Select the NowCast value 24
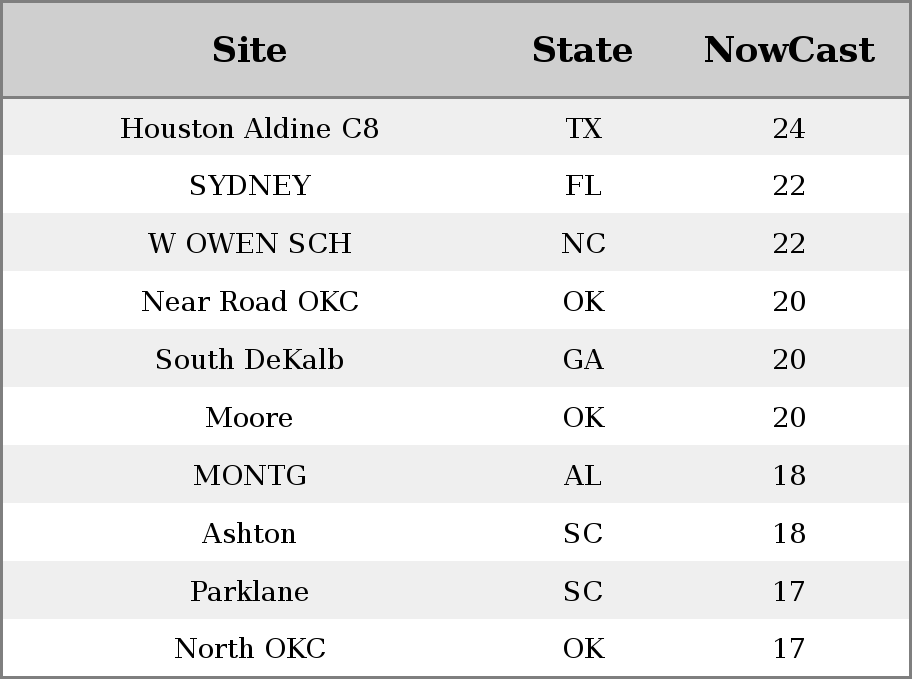This screenshot has height=679, width=912. (x=789, y=129)
